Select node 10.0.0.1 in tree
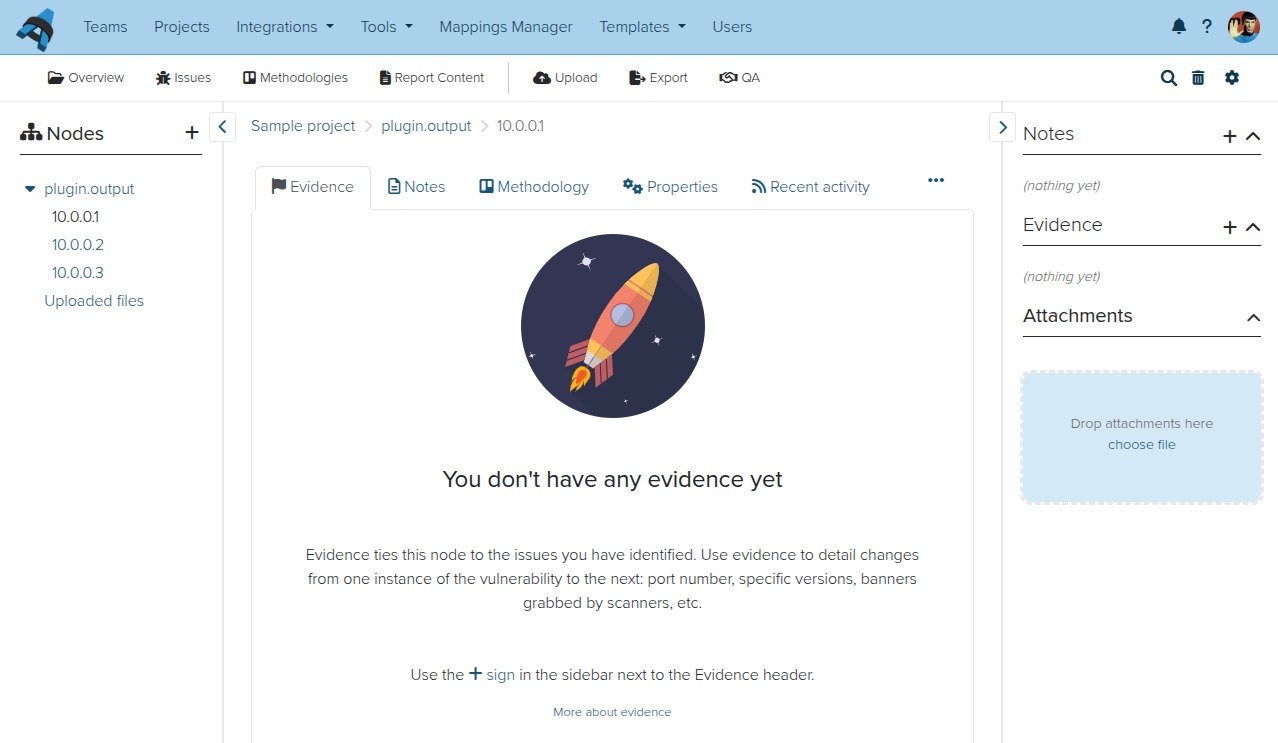1278x743 pixels. [x=75, y=217]
